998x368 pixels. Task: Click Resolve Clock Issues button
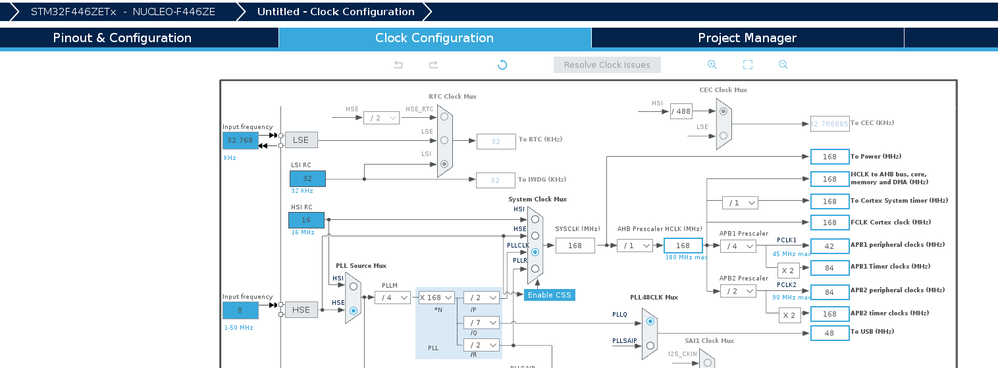click(607, 65)
